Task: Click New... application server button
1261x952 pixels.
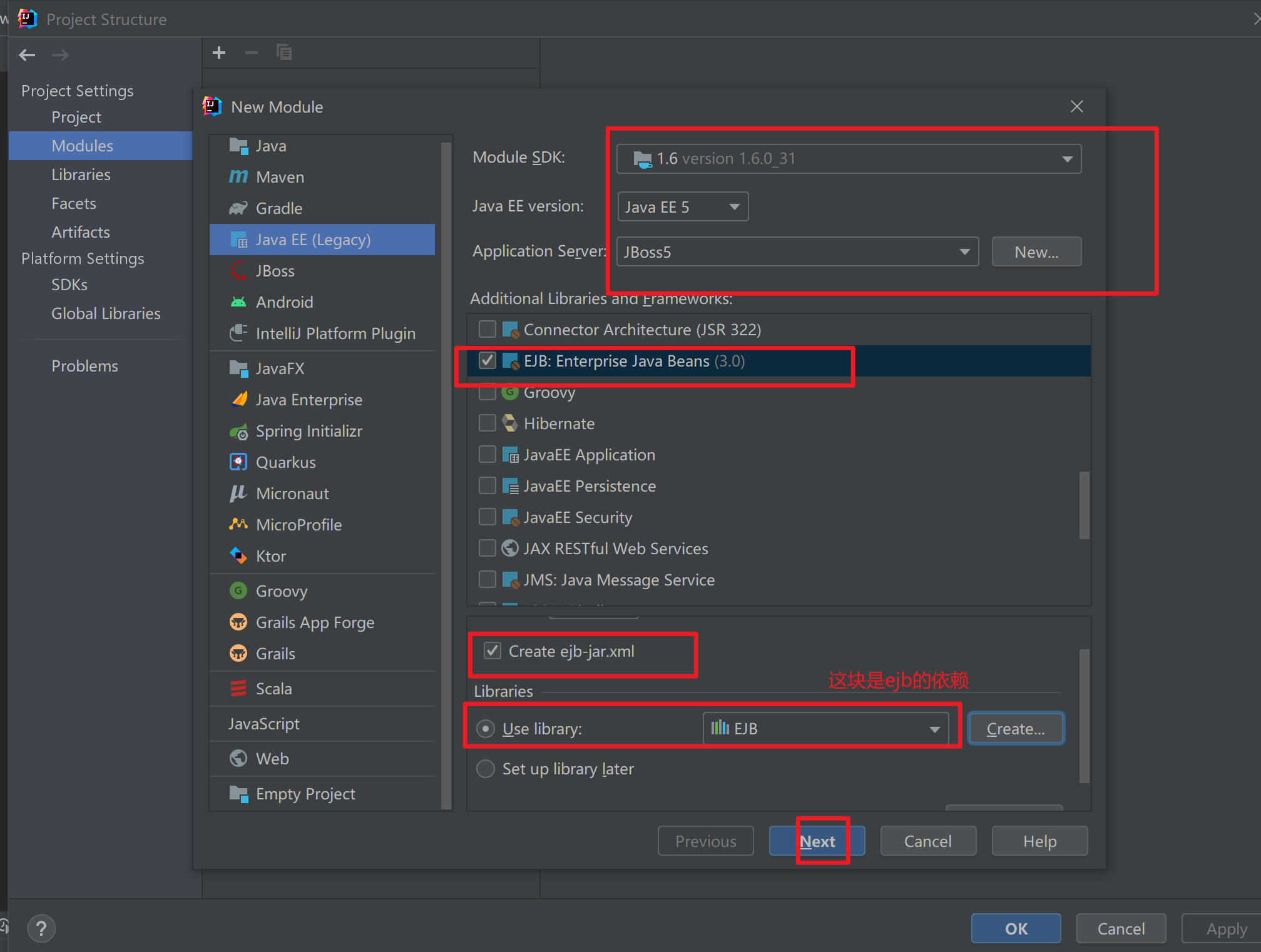Action: (x=1036, y=251)
